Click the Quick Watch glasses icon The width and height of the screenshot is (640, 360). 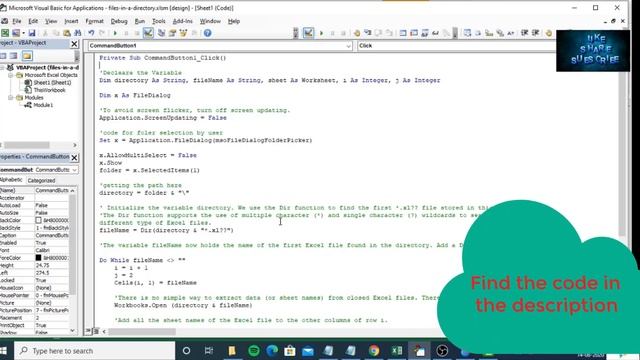click(436, 33)
